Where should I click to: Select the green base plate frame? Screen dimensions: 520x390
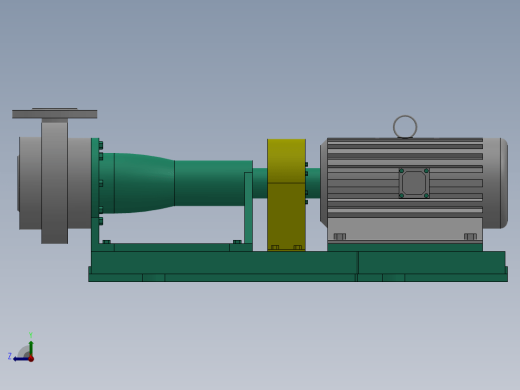pos(298,266)
